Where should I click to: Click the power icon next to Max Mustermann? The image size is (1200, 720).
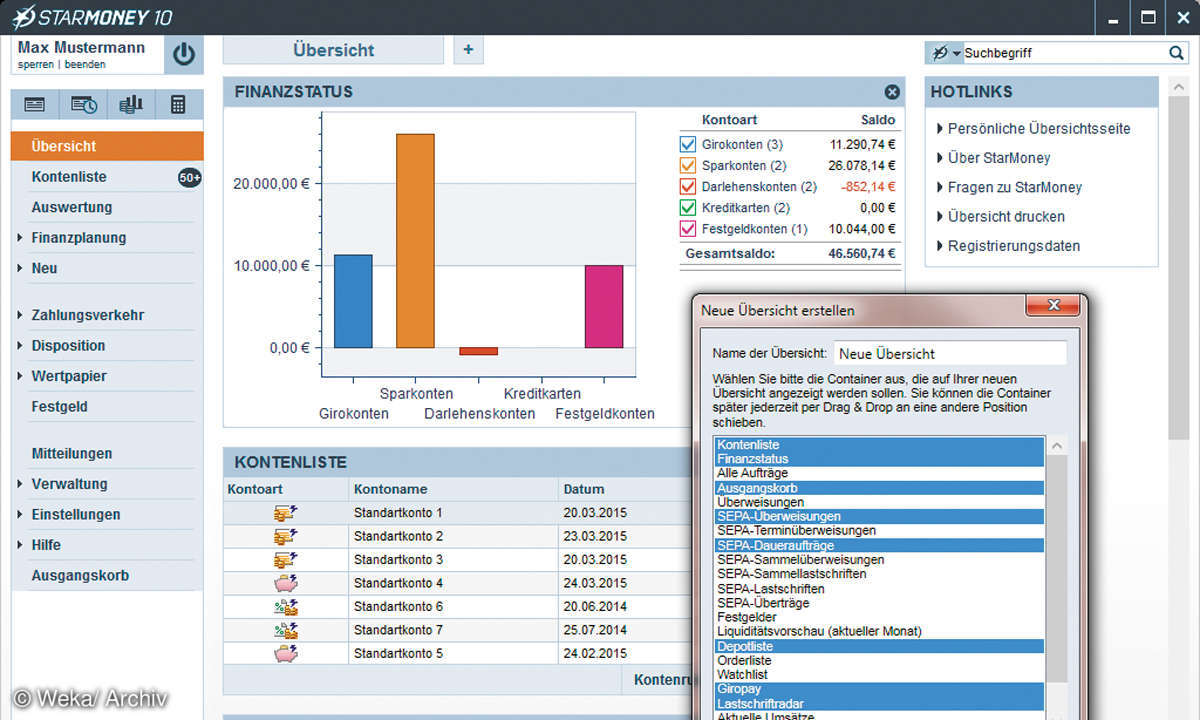pyautogui.click(x=183, y=55)
